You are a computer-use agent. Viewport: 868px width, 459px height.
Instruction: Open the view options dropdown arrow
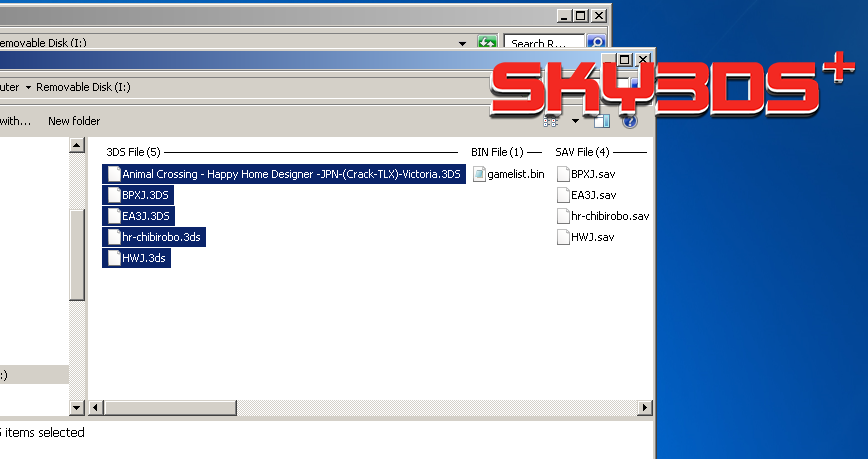click(x=575, y=121)
